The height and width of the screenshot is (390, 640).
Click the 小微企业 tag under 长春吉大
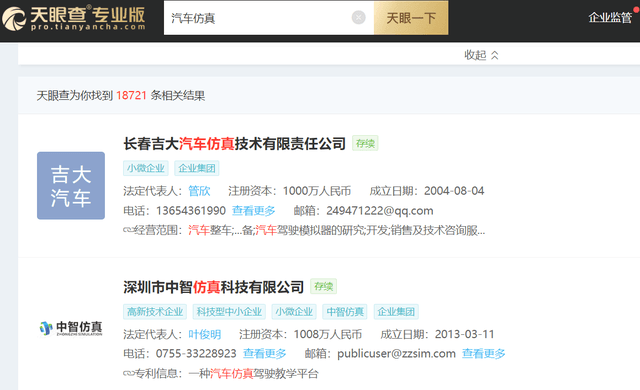[x=146, y=168]
